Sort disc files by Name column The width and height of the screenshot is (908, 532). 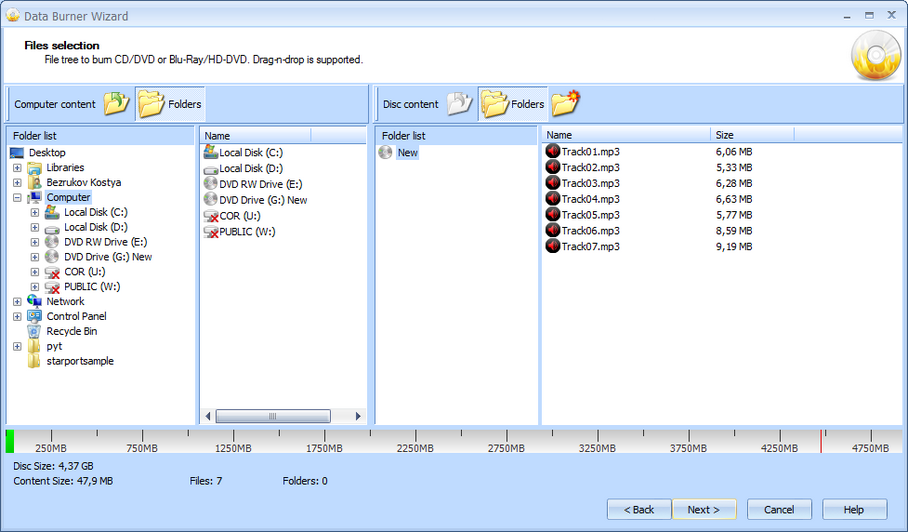[626, 135]
